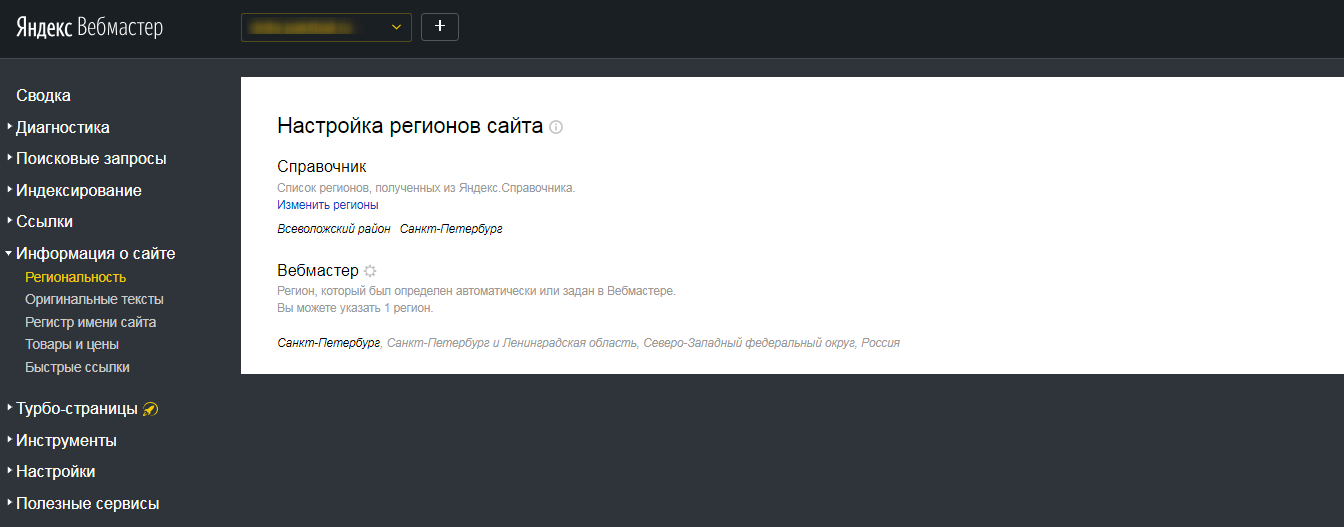Click gear icon beside Вебмастер heading
The width and height of the screenshot is (1344, 527).
coord(370,271)
